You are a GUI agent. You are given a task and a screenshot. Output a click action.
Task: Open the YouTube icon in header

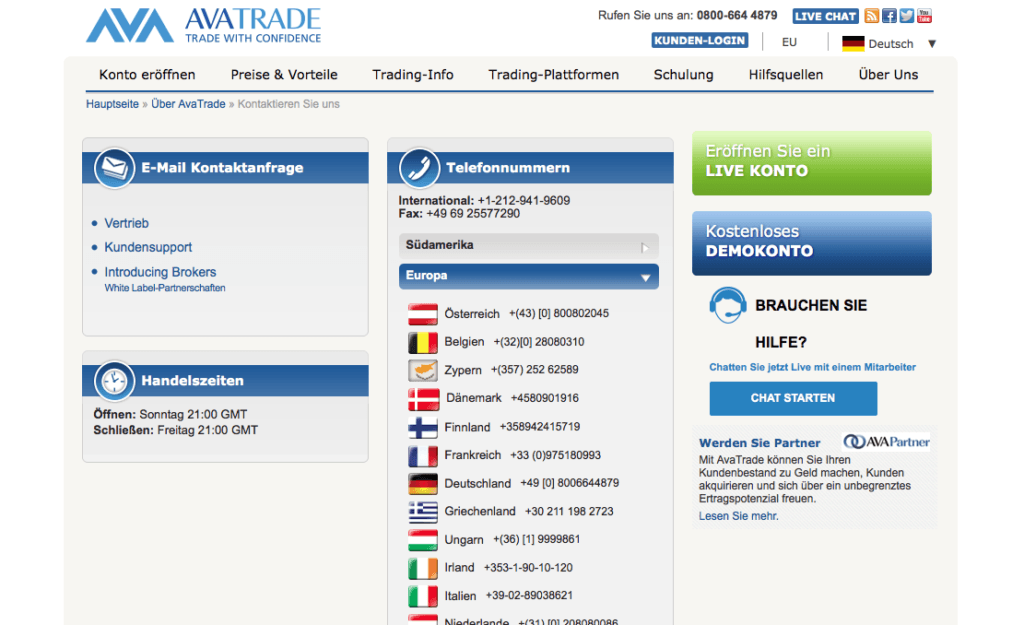pos(924,16)
